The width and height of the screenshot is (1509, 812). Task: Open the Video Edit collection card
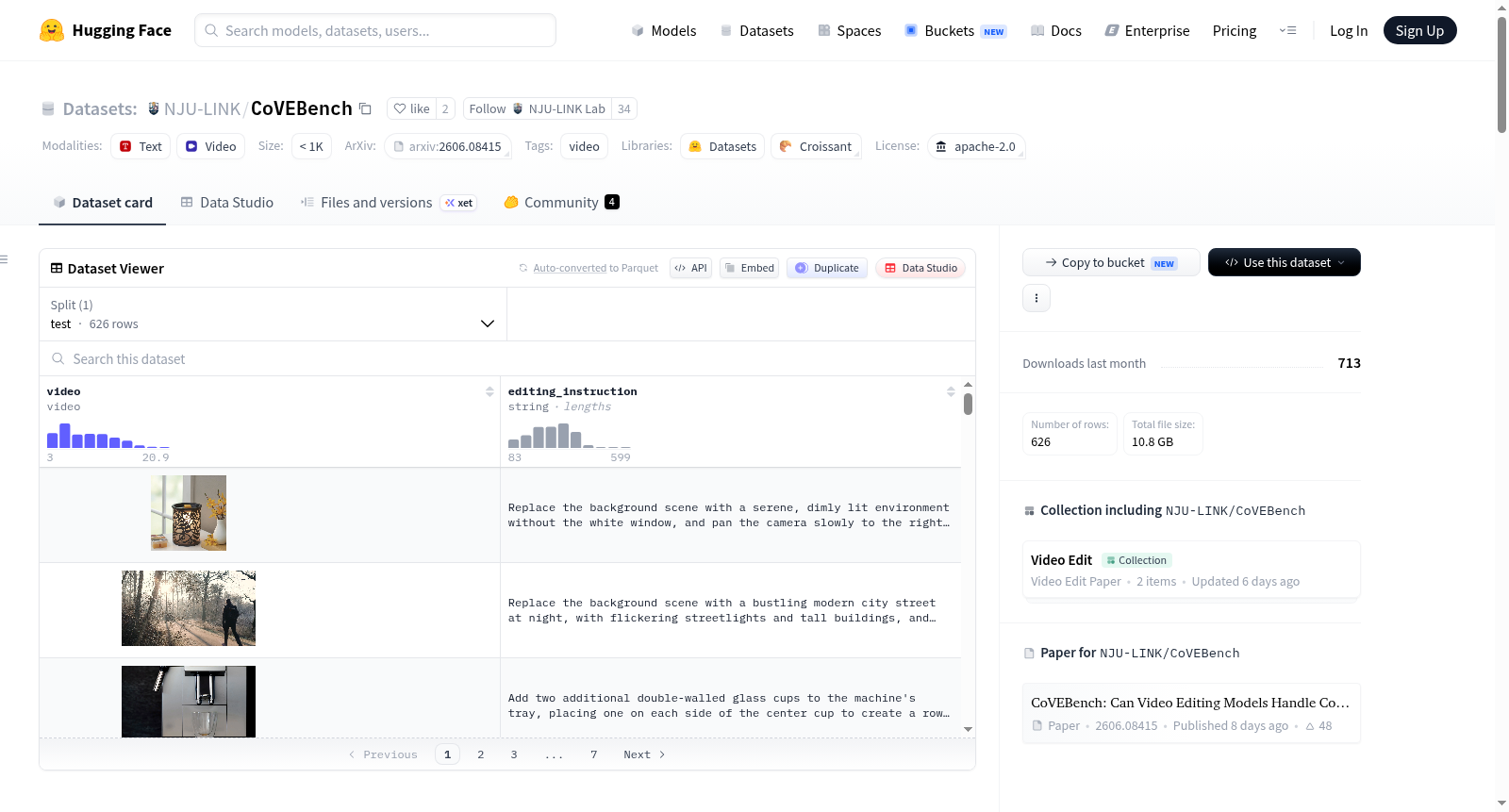pos(1191,570)
